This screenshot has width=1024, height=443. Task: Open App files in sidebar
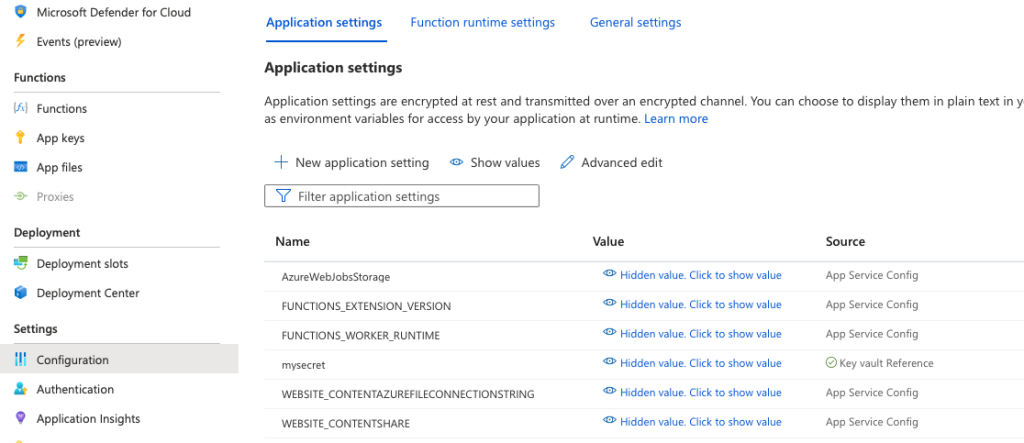[x=59, y=167]
